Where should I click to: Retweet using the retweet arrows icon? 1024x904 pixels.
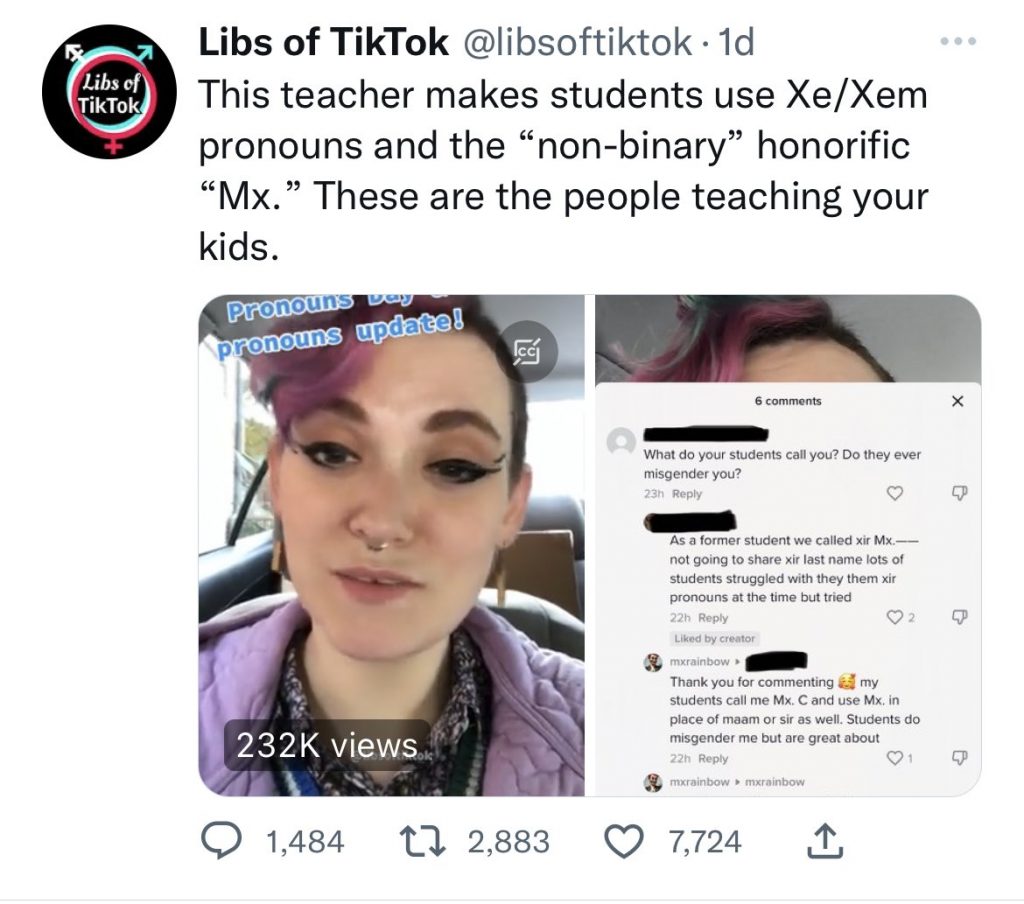coord(423,841)
